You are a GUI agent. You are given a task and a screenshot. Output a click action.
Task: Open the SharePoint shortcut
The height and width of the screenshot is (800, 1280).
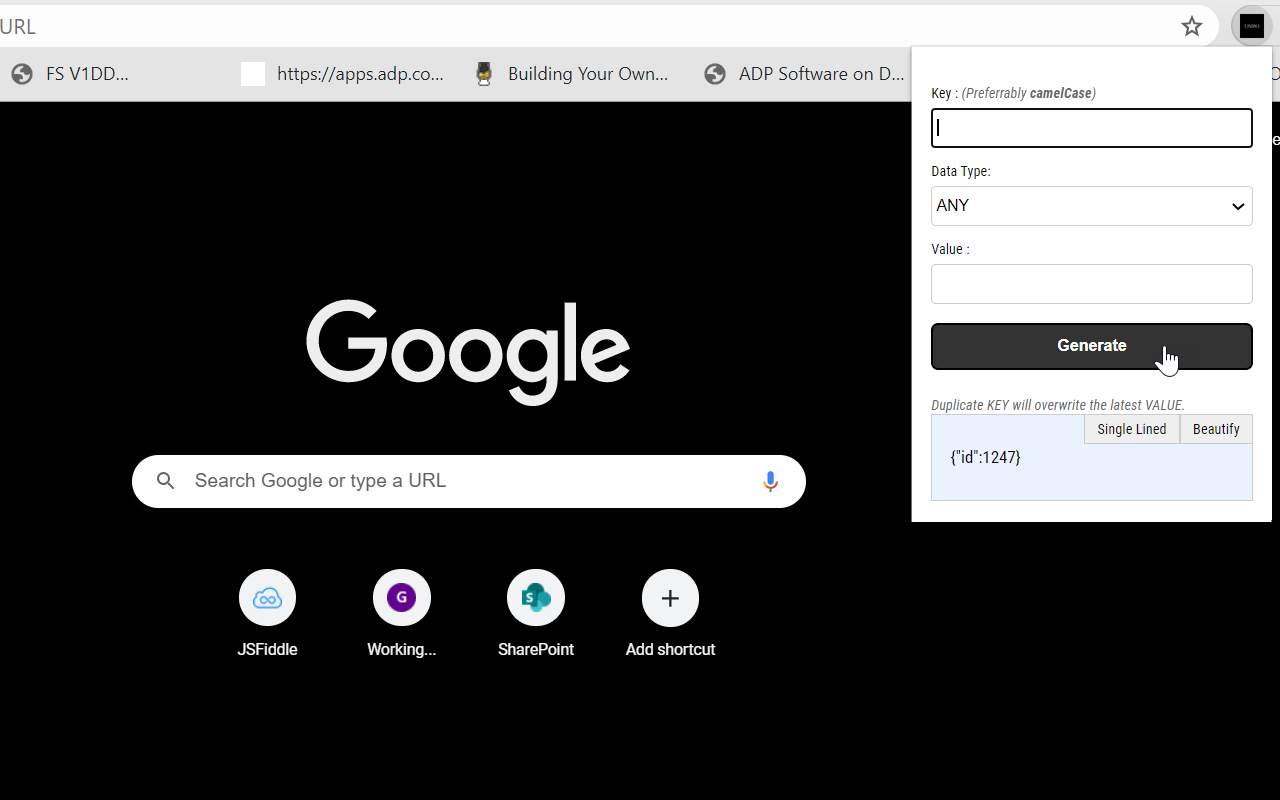(x=536, y=614)
